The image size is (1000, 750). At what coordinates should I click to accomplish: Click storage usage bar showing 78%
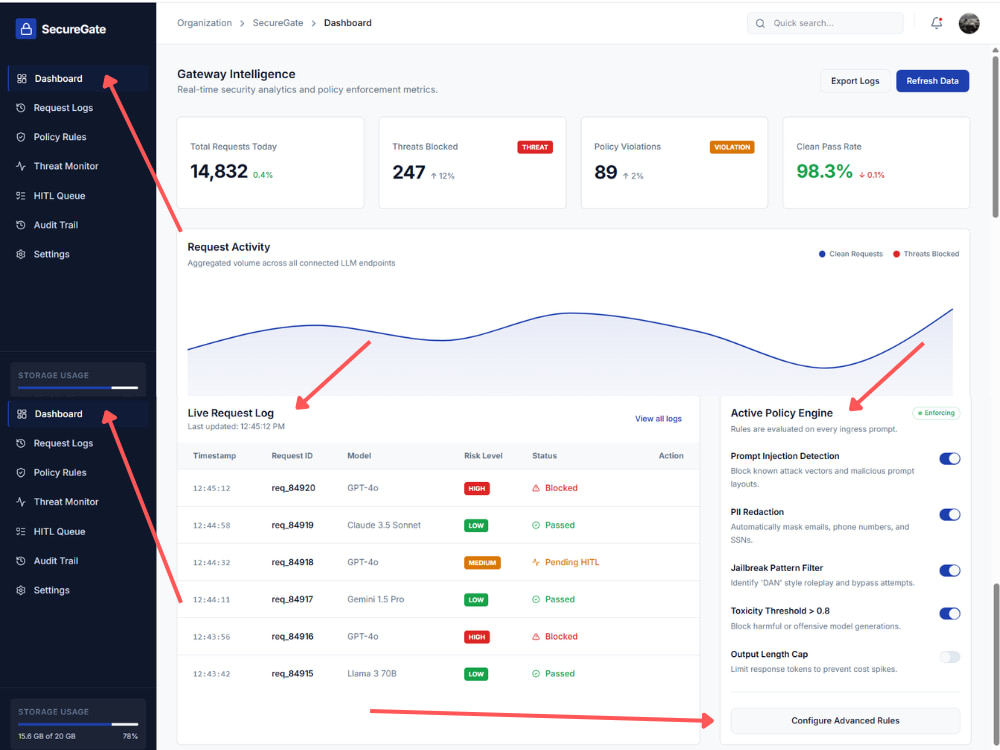coord(78,724)
